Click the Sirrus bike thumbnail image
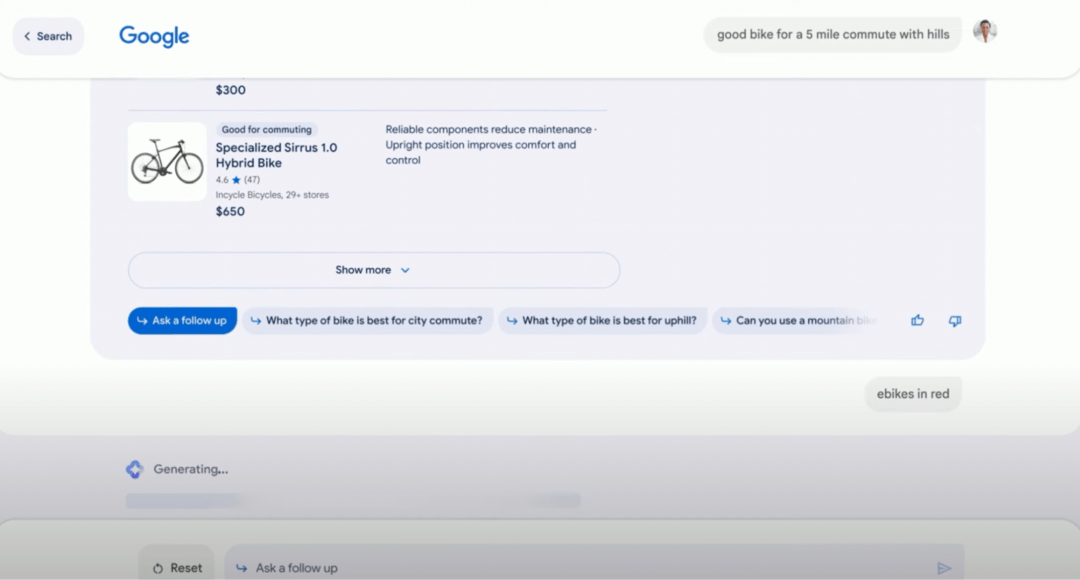Screen dimensions: 1080x580 (x=167, y=161)
